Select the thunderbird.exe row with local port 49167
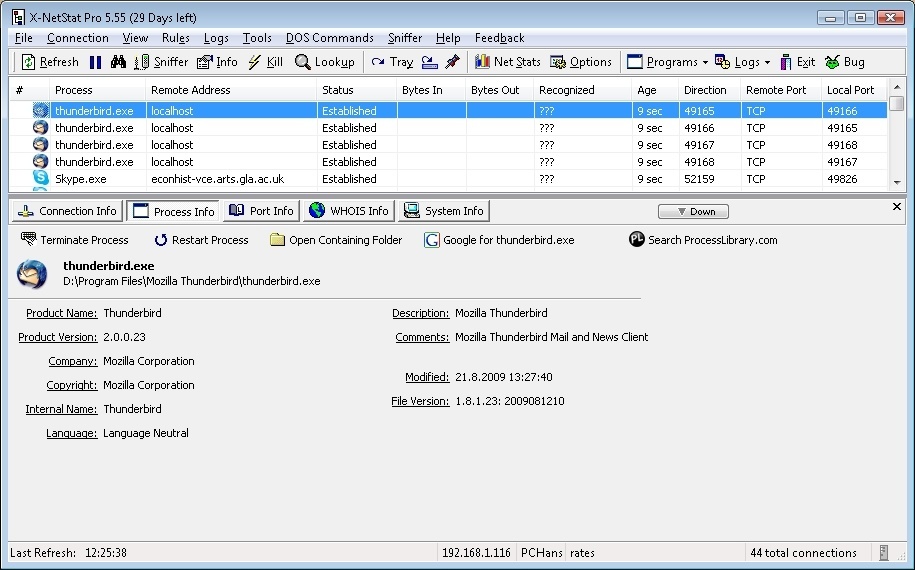 (x=448, y=162)
